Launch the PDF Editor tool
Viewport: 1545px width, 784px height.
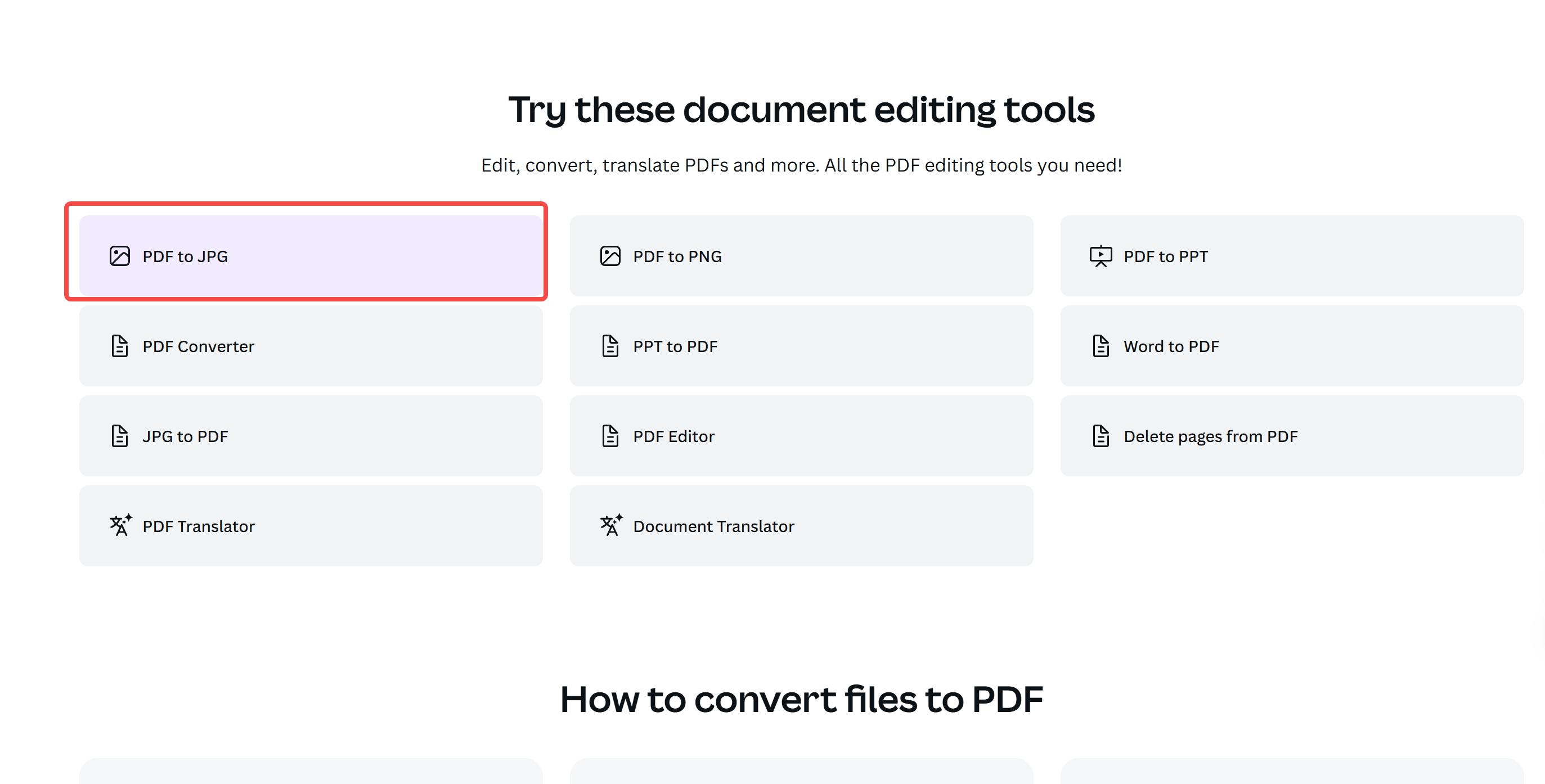click(801, 436)
